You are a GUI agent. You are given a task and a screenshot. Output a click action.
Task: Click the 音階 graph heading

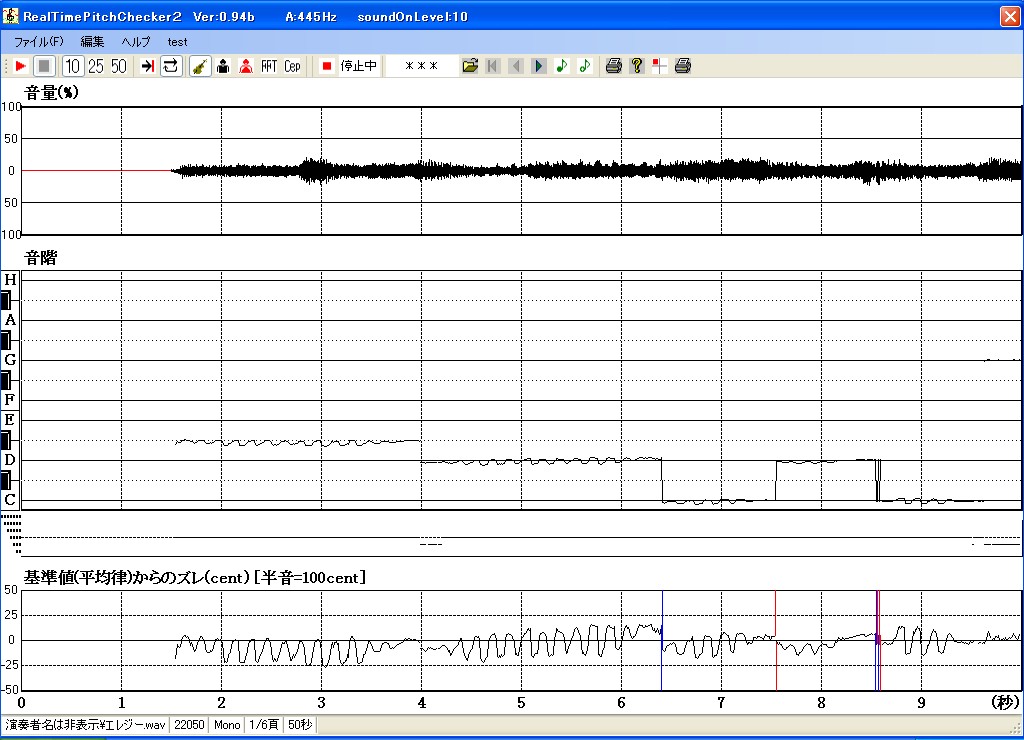click(x=40, y=258)
